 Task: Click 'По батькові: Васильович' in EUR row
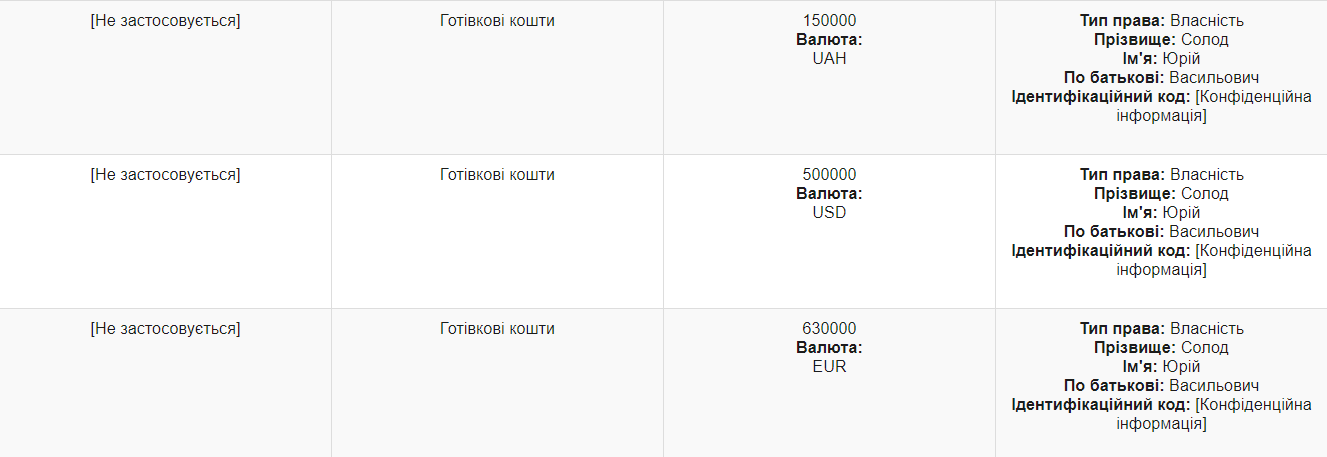(x=1162, y=385)
